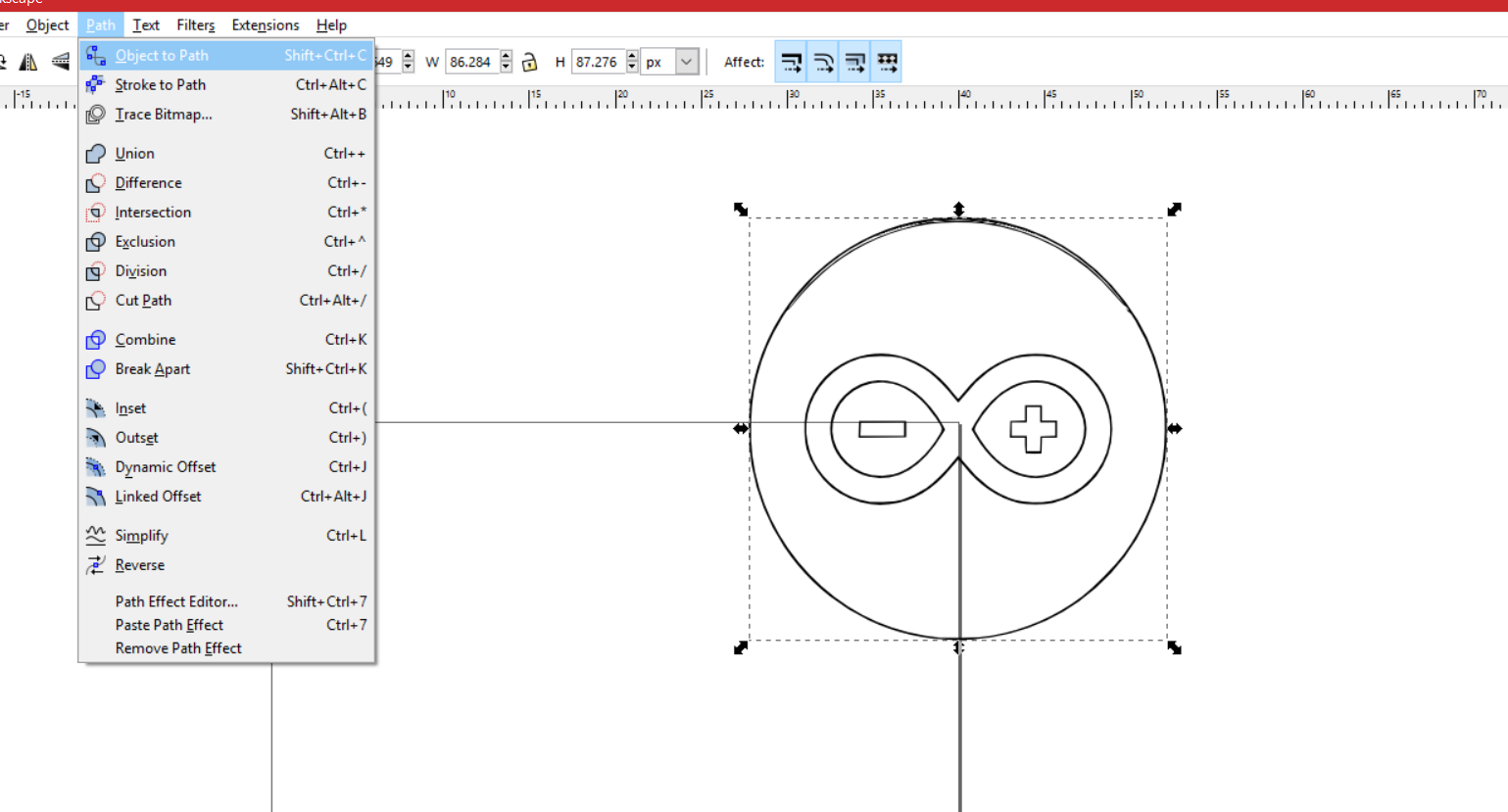Click inside the H value input field
This screenshot has width=1508, height=812.
(x=595, y=61)
